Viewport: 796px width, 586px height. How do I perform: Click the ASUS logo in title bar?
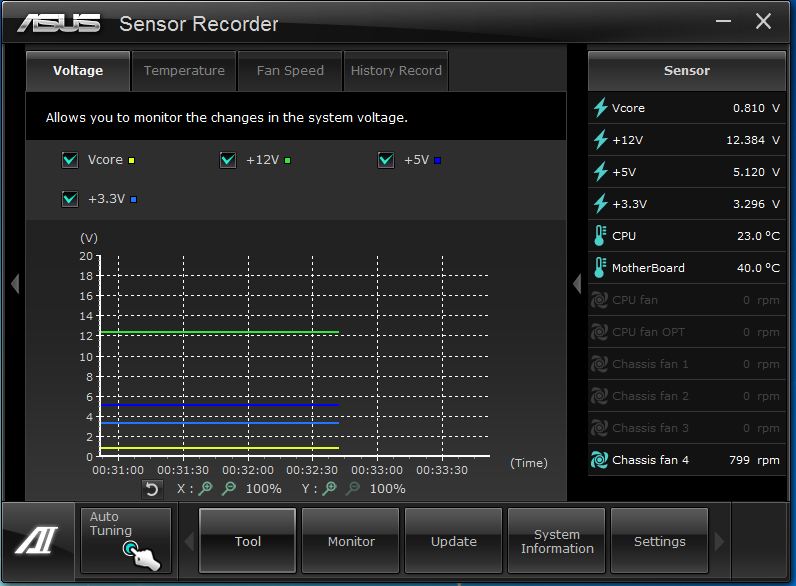59,23
